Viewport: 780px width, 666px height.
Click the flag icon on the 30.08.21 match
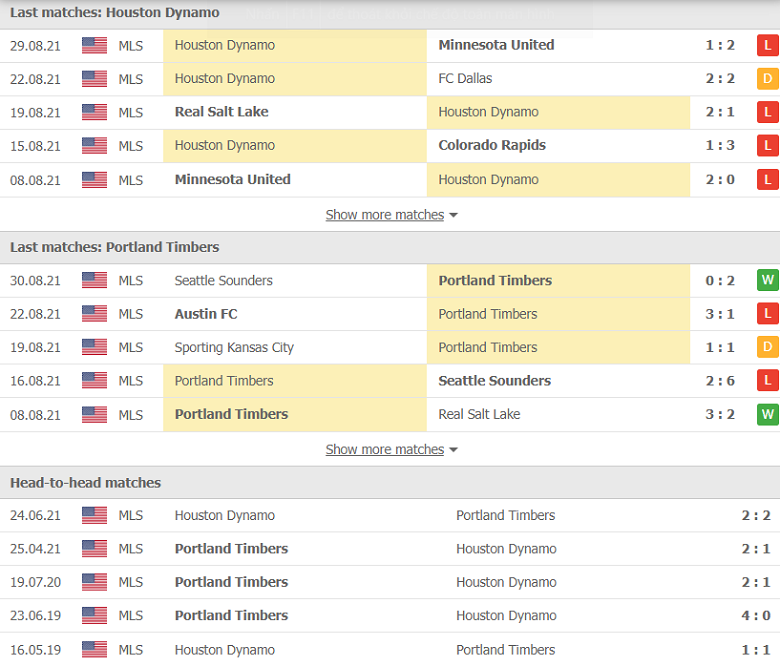(94, 281)
